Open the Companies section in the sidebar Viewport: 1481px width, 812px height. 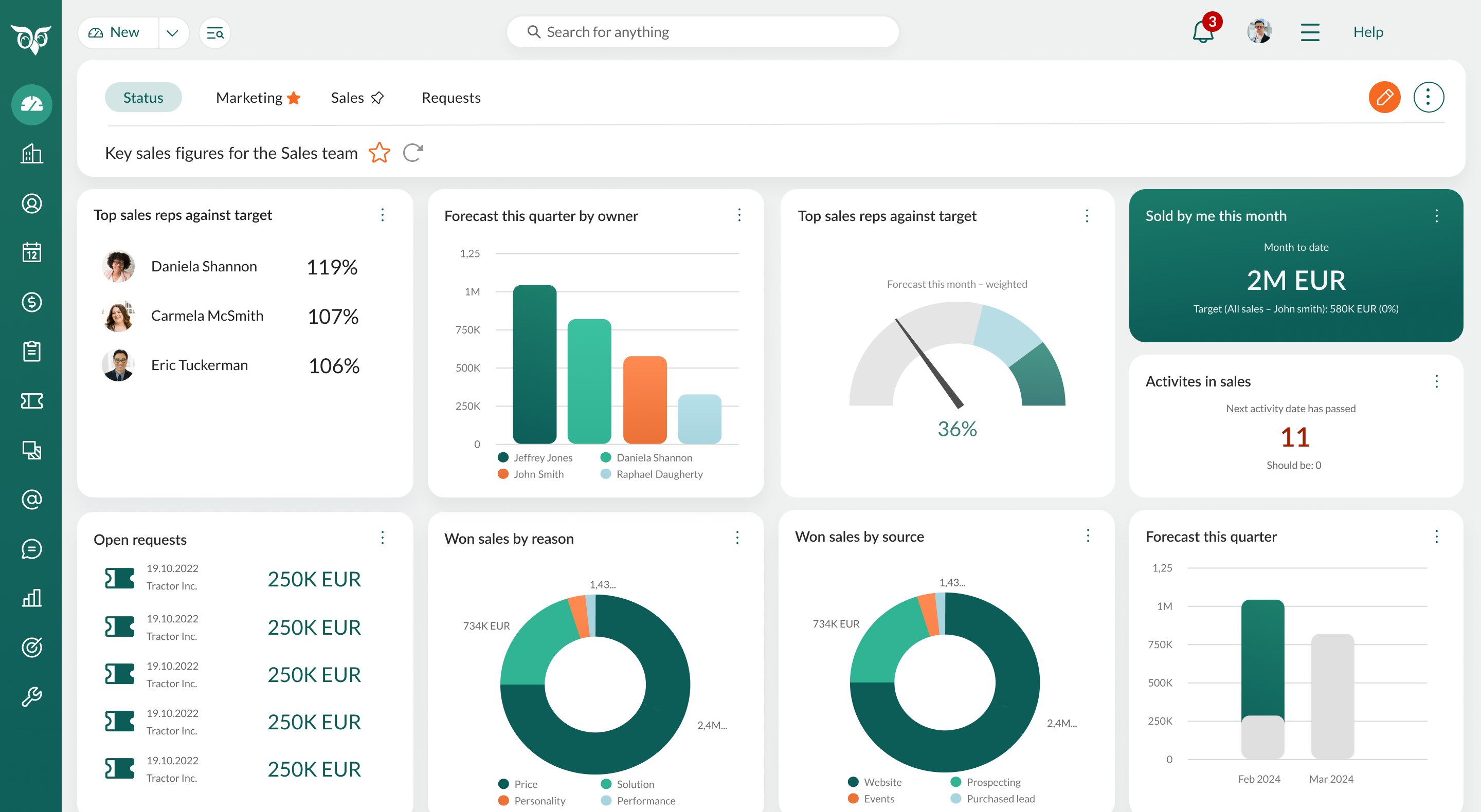tap(31, 154)
